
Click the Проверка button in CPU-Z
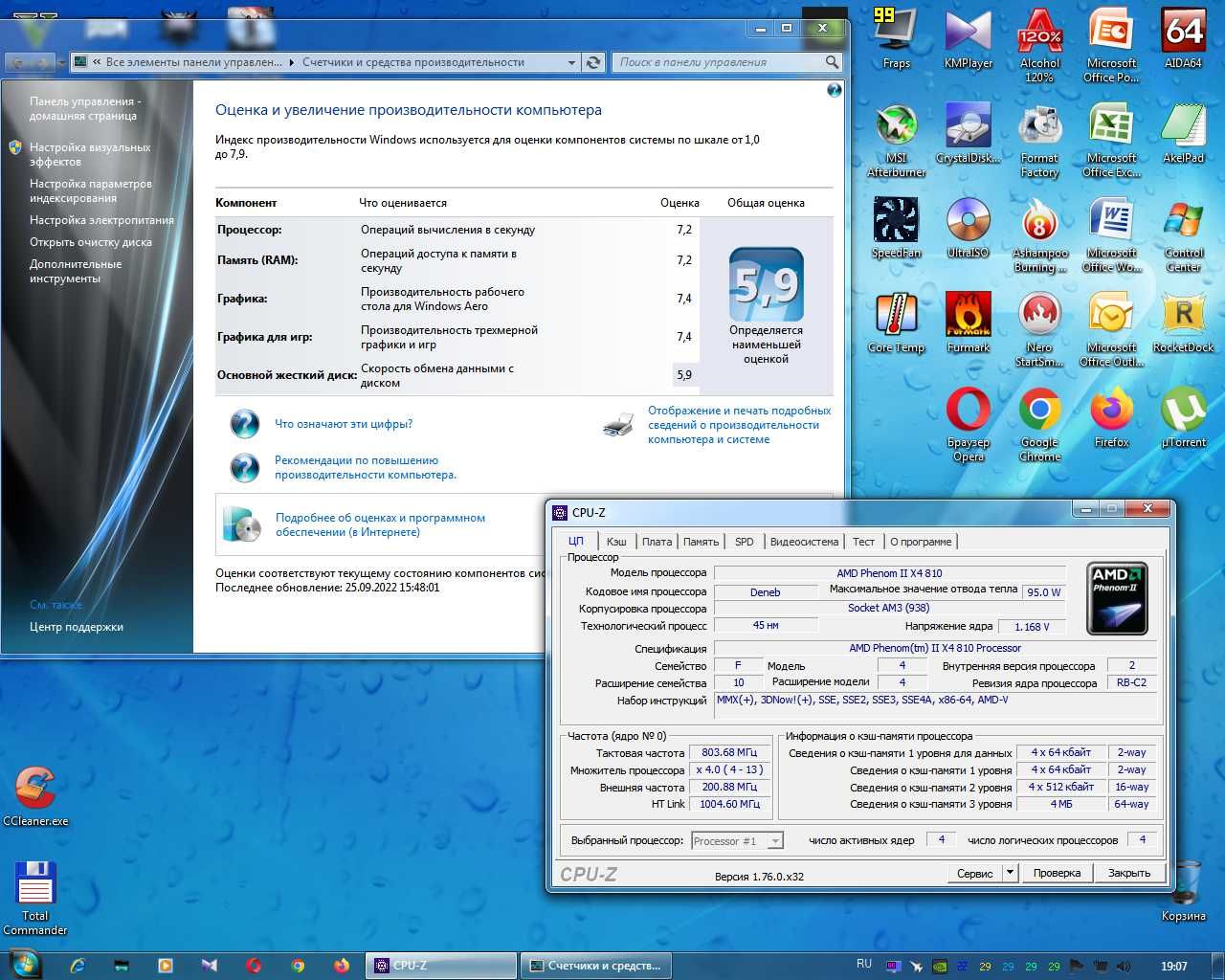click(x=1057, y=873)
